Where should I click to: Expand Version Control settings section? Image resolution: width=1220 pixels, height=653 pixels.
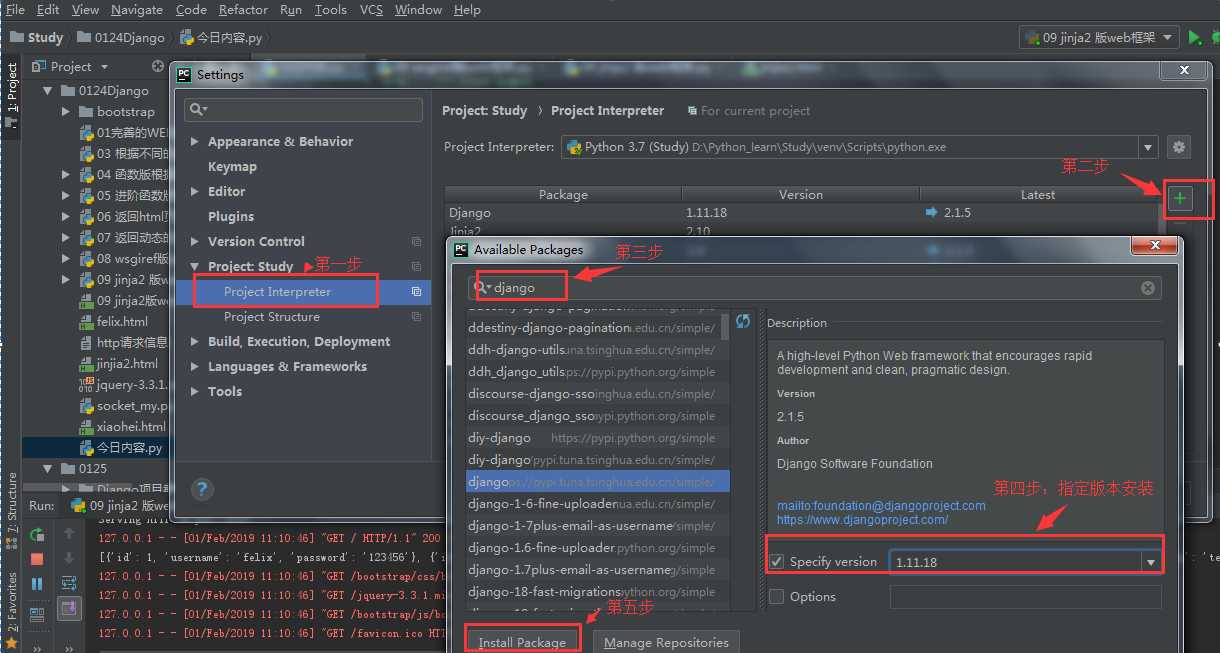click(195, 242)
